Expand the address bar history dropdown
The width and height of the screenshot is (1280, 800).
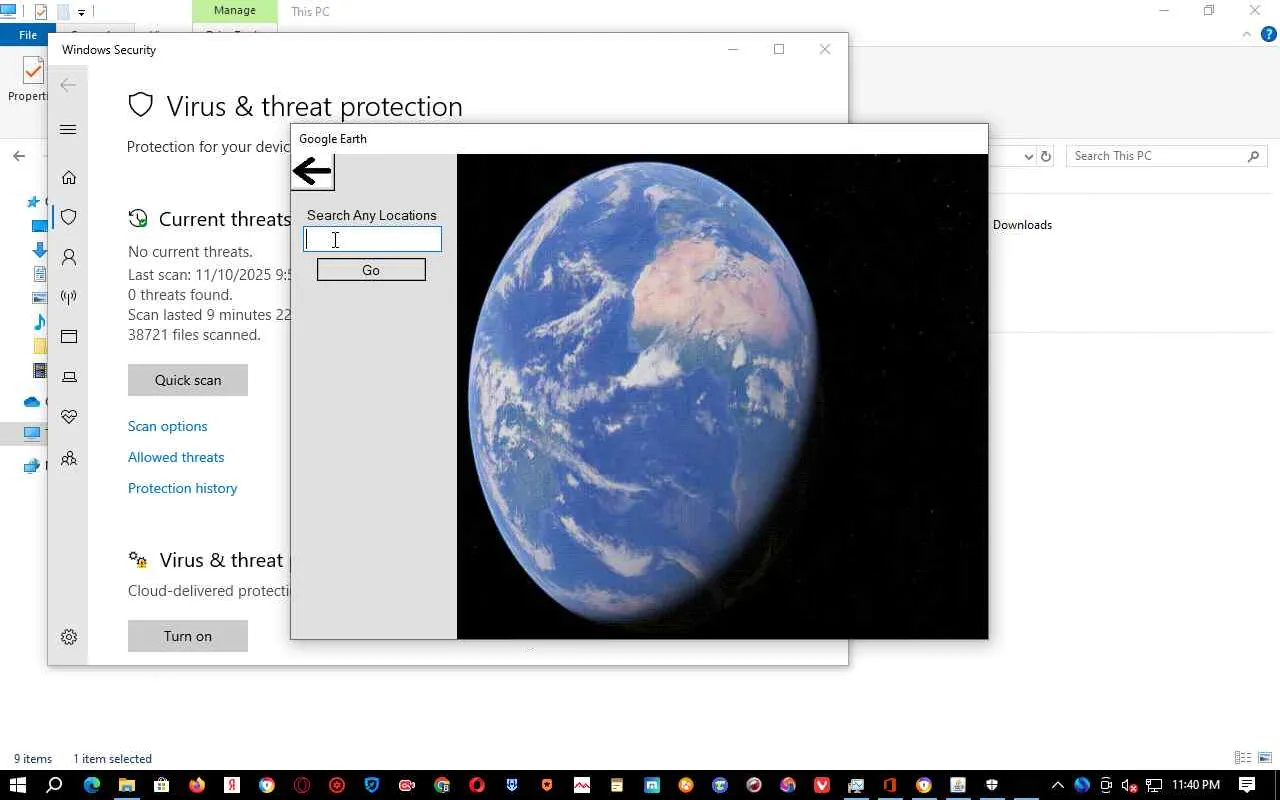(x=1028, y=156)
